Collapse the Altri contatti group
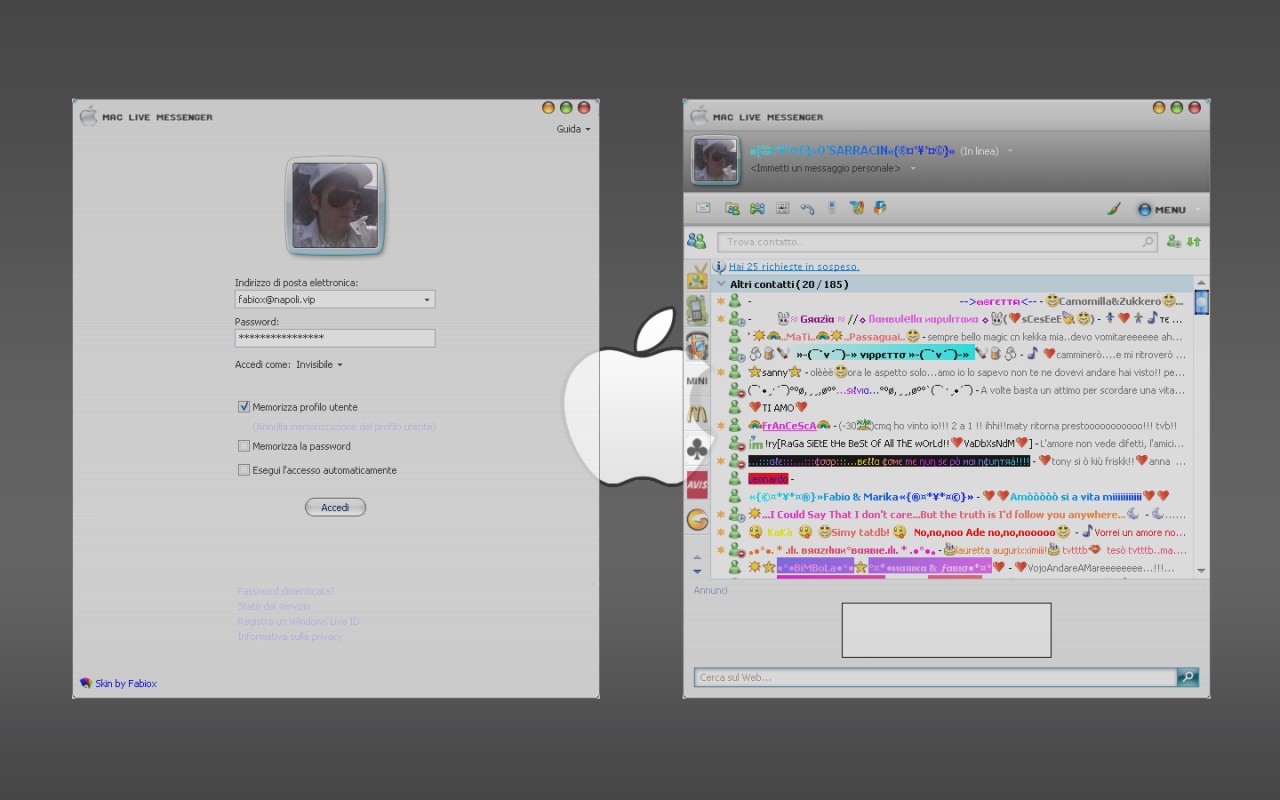The image size is (1280, 800). click(x=721, y=285)
